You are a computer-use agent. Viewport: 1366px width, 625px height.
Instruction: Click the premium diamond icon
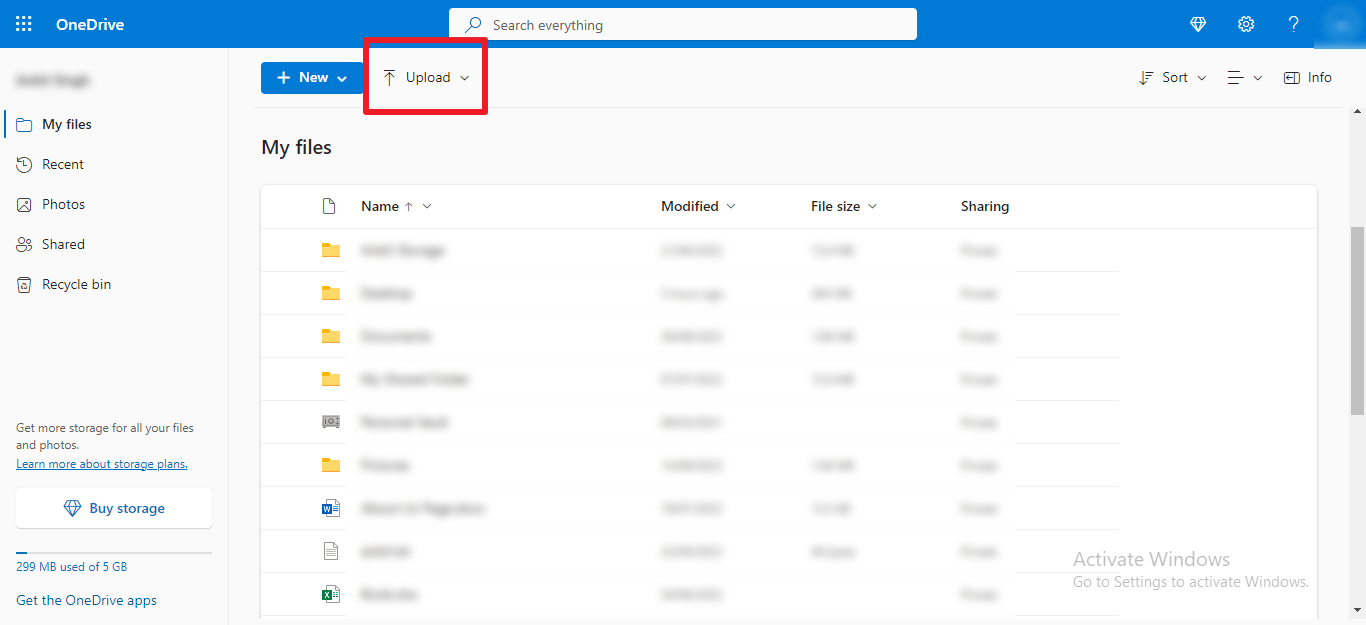(x=1197, y=23)
